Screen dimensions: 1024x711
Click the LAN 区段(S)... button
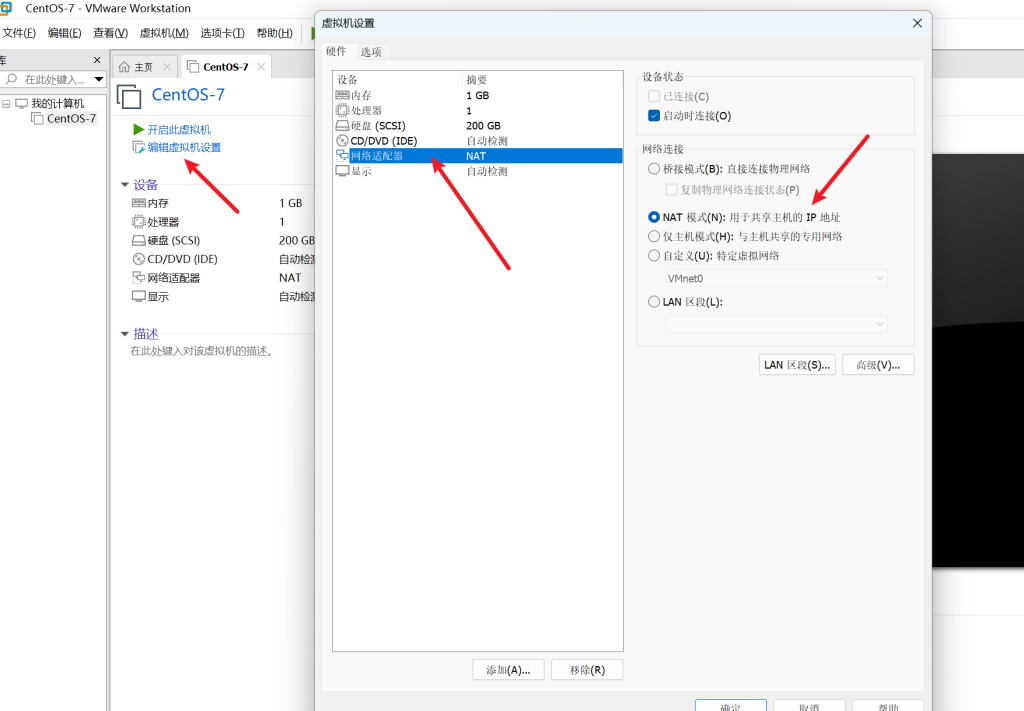click(797, 365)
